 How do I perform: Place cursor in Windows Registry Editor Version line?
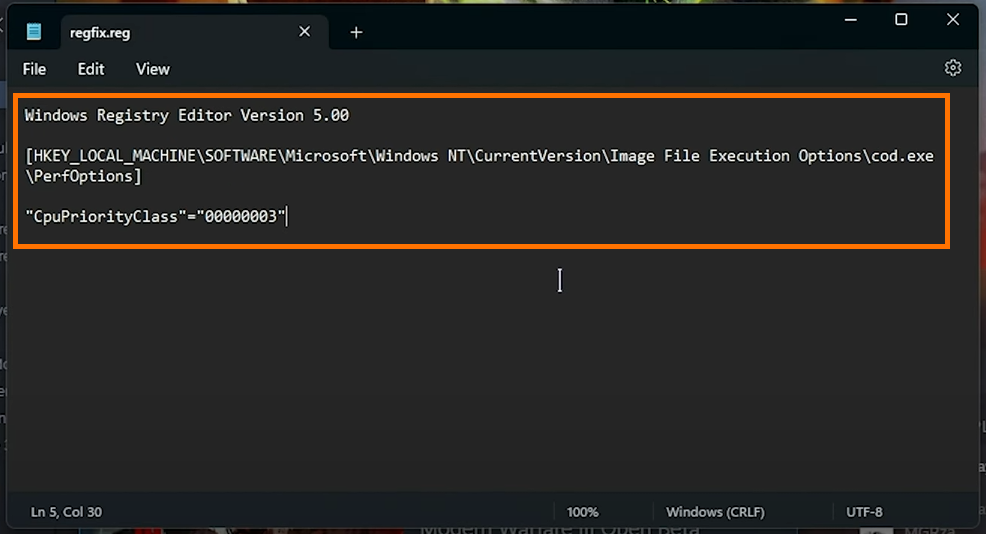click(x=187, y=116)
